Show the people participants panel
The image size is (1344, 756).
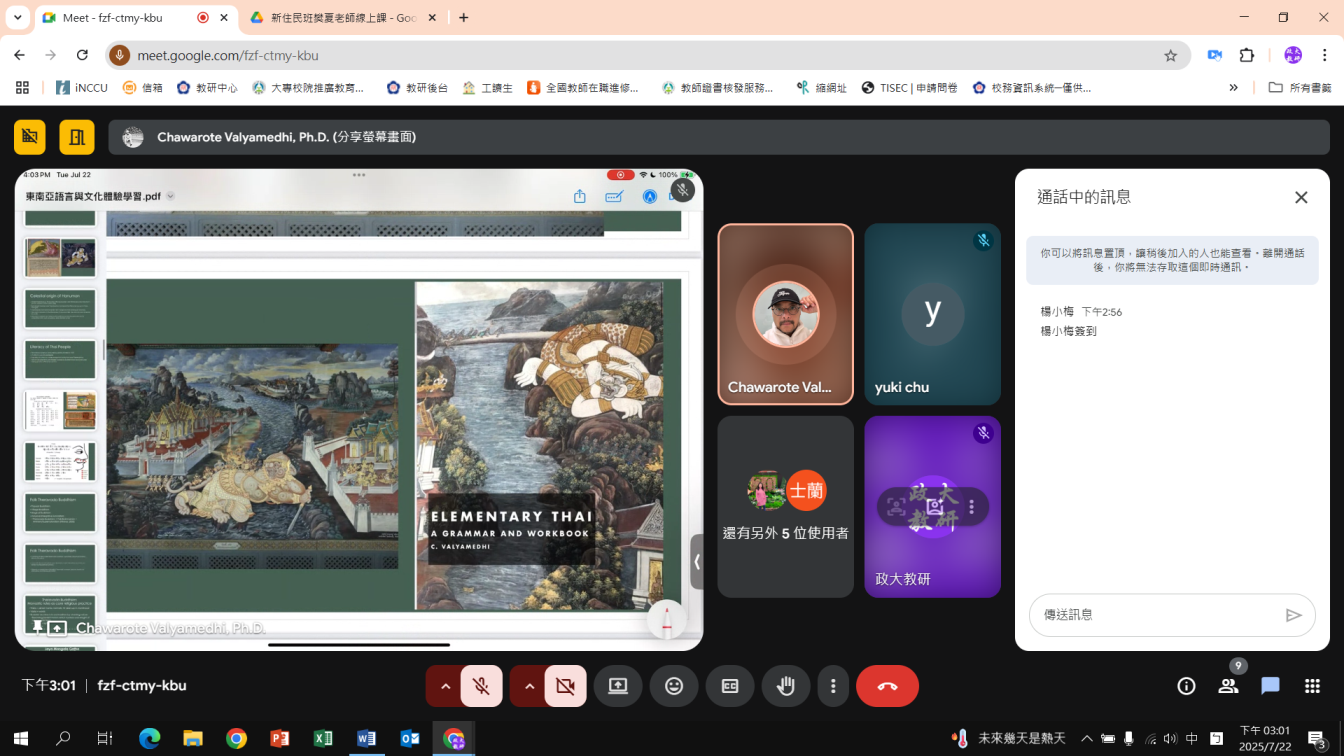point(1228,686)
